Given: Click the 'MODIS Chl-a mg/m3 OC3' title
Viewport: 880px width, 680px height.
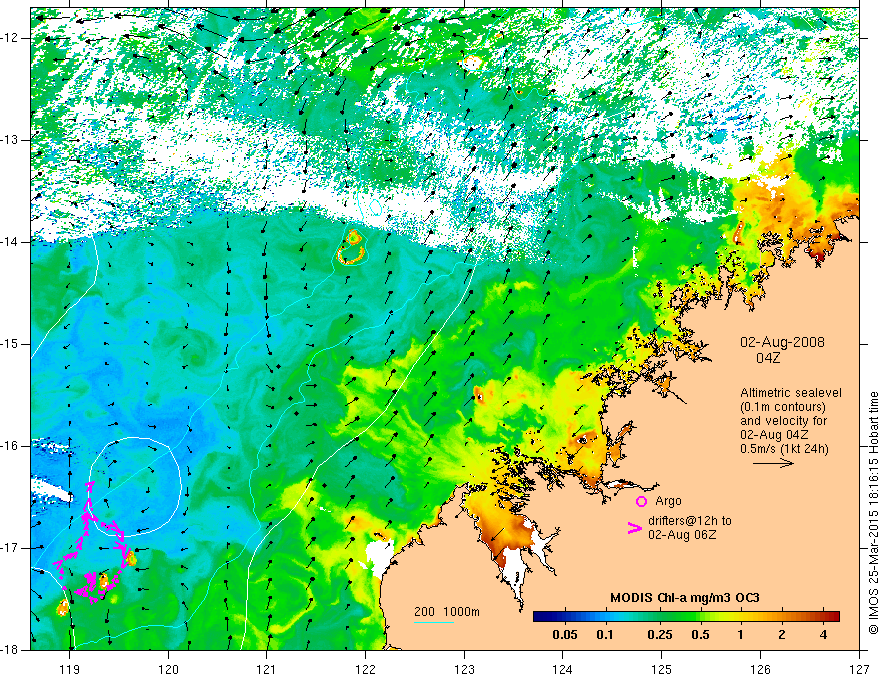Looking at the screenshot, I should 685,598.
